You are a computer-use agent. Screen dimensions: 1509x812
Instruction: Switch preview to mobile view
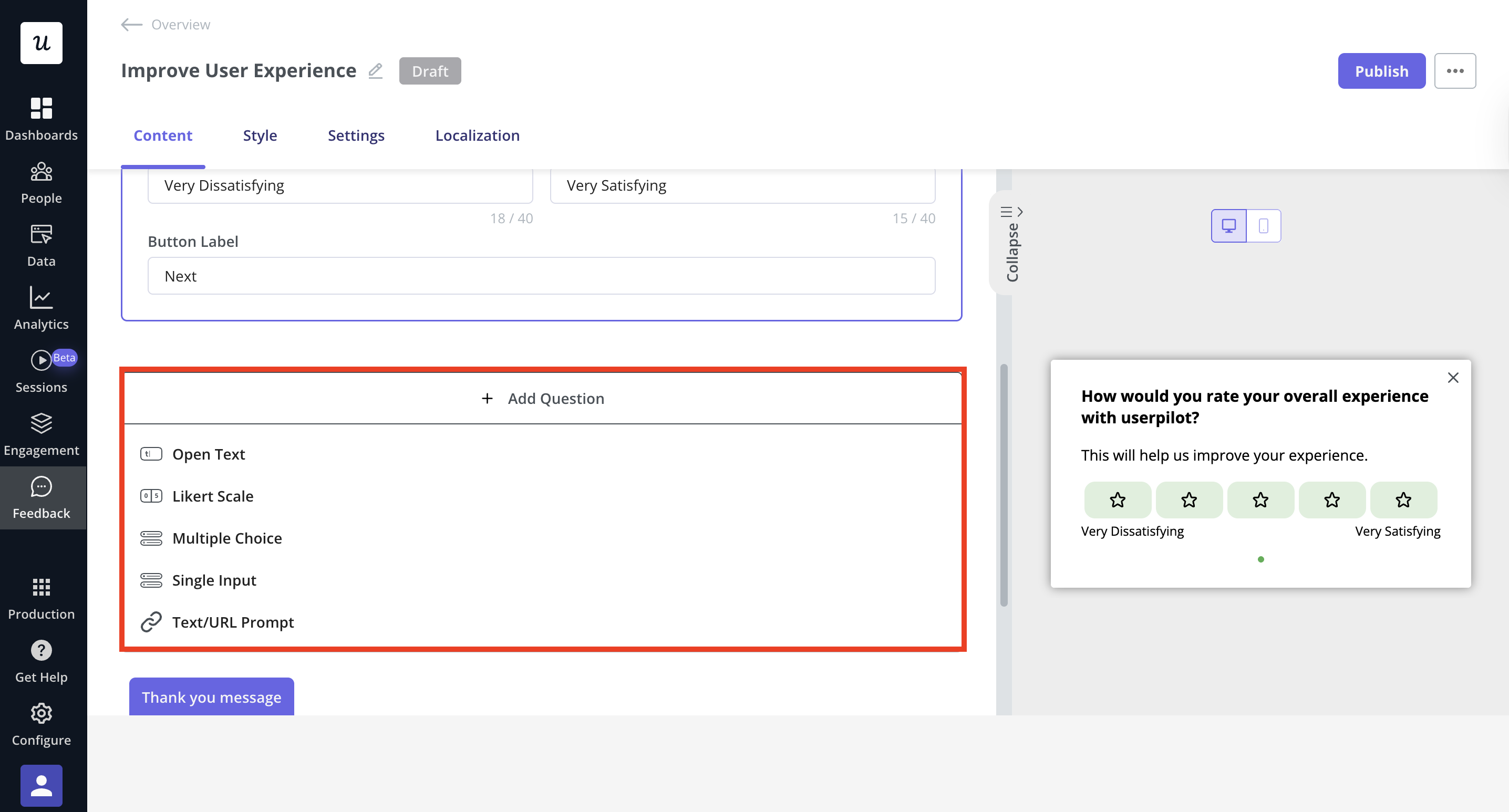[x=1263, y=225]
